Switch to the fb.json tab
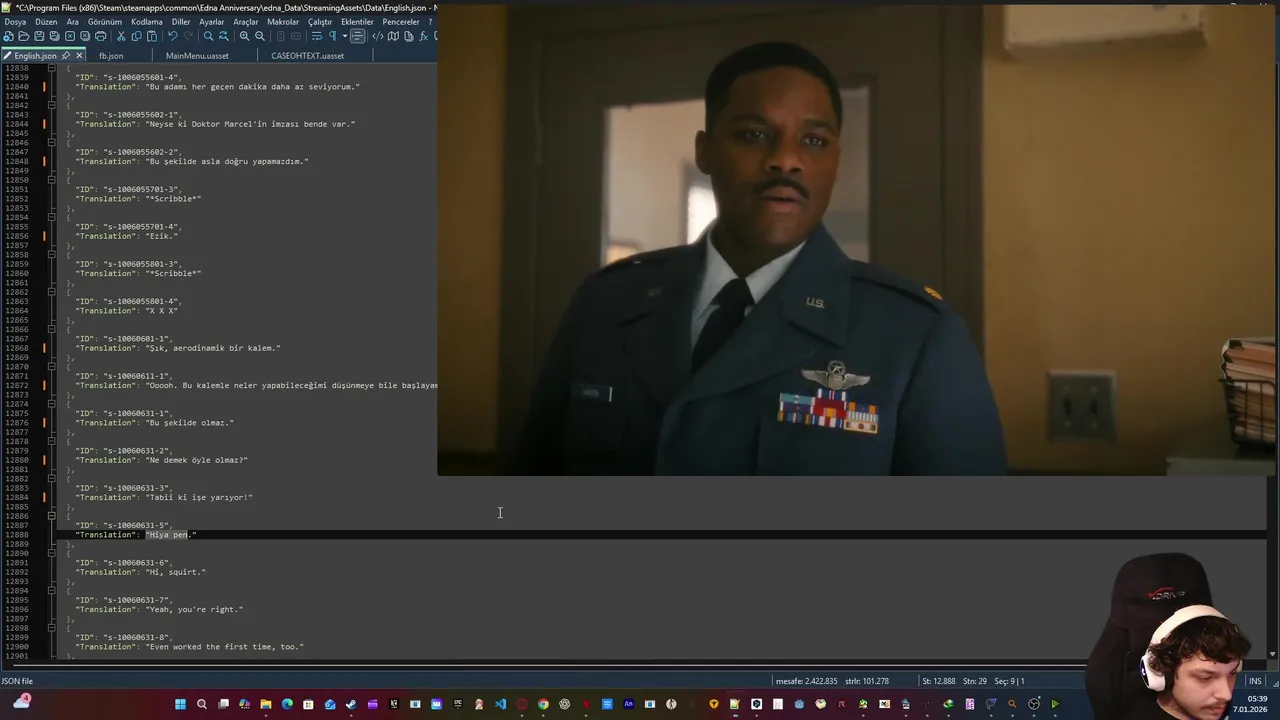 (x=111, y=56)
